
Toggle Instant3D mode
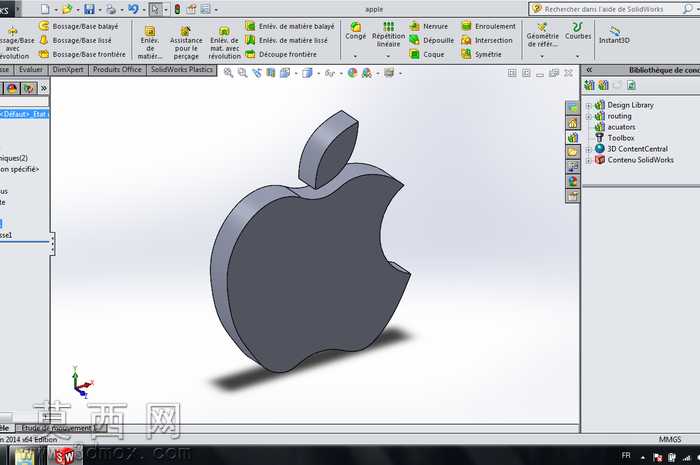(614, 35)
